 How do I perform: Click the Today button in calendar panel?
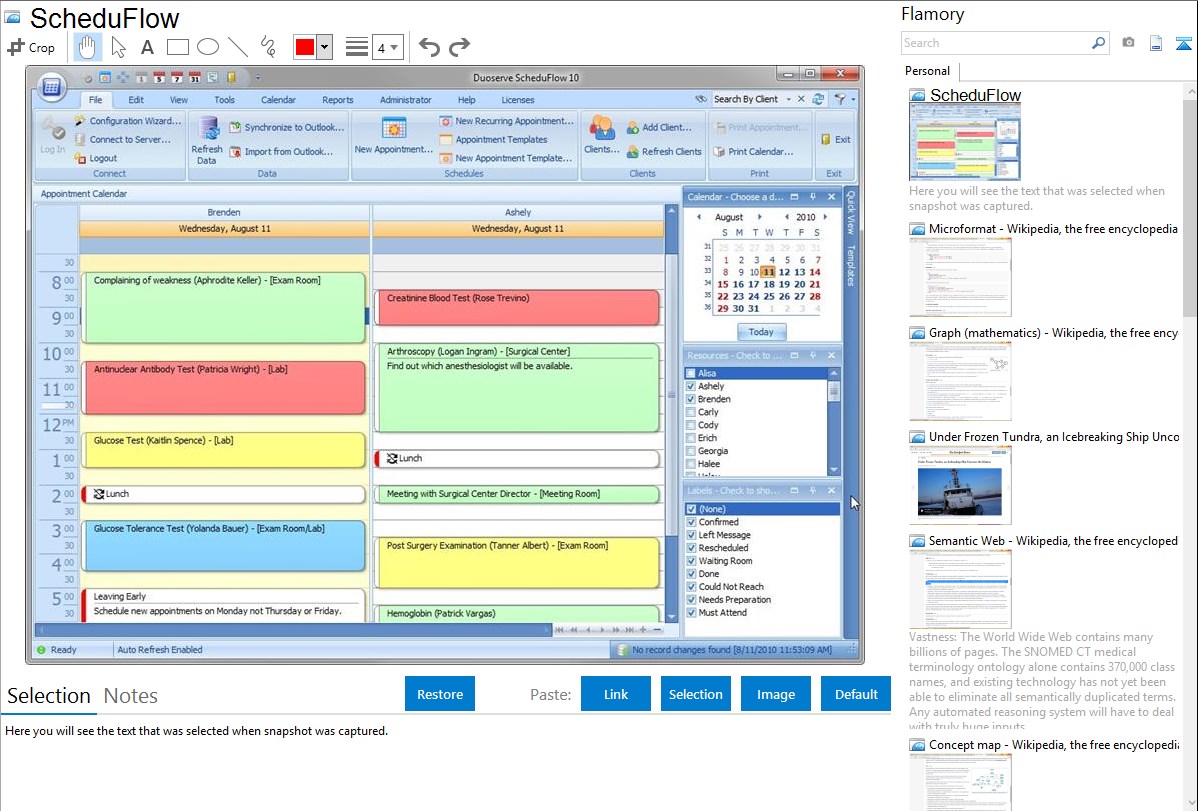click(x=761, y=332)
